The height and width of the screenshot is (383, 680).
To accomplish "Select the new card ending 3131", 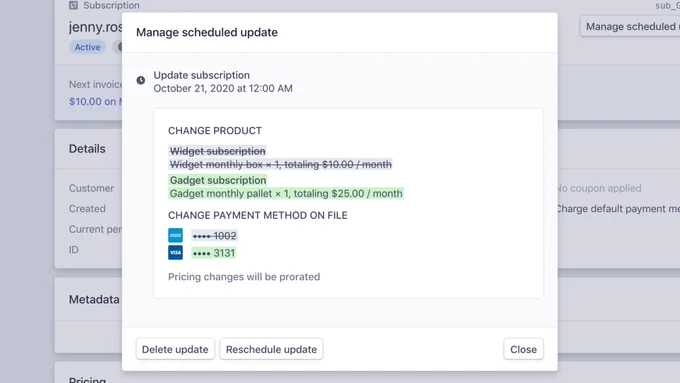I will pos(213,253).
